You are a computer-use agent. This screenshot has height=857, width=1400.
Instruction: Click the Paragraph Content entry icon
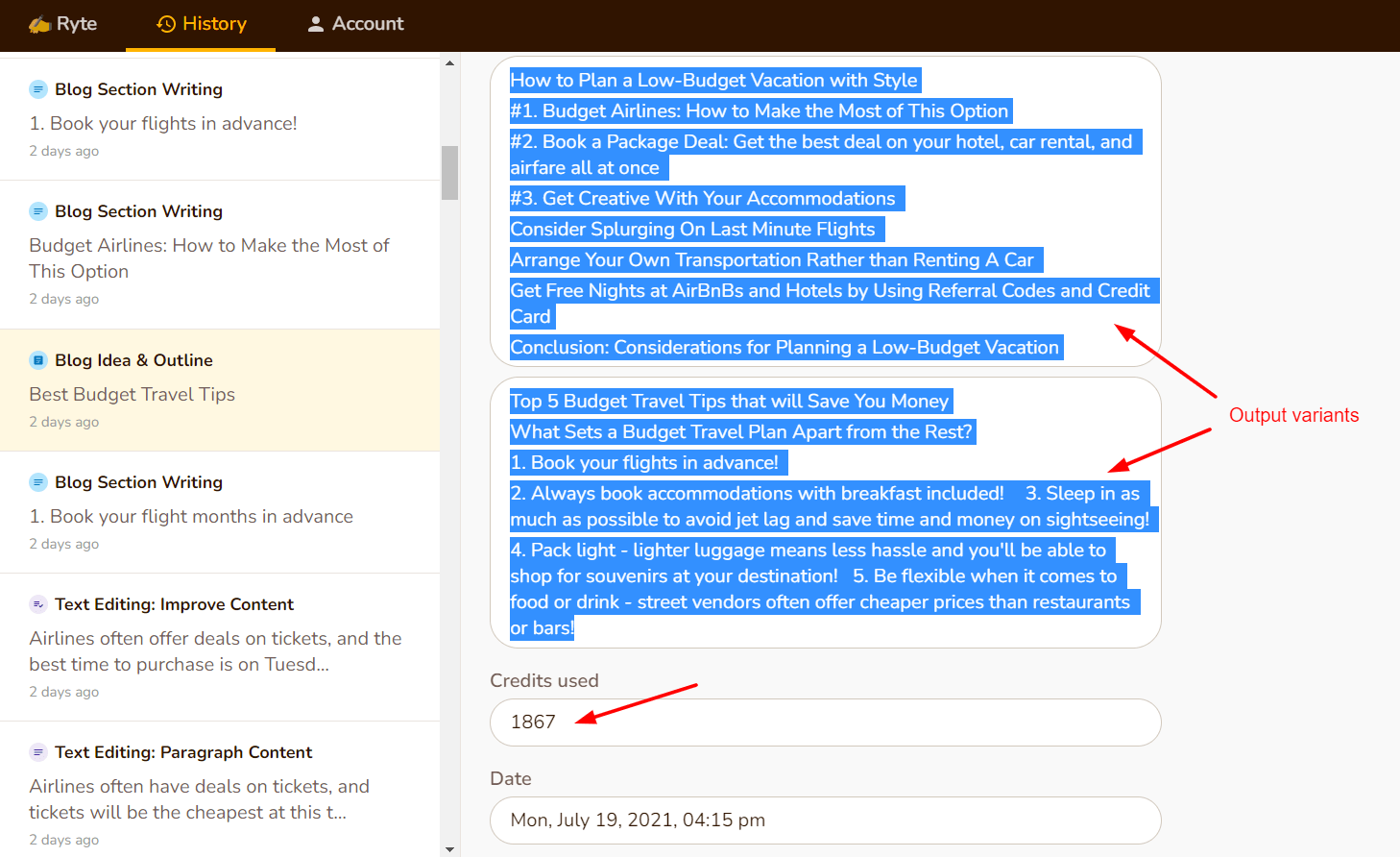click(38, 752)
